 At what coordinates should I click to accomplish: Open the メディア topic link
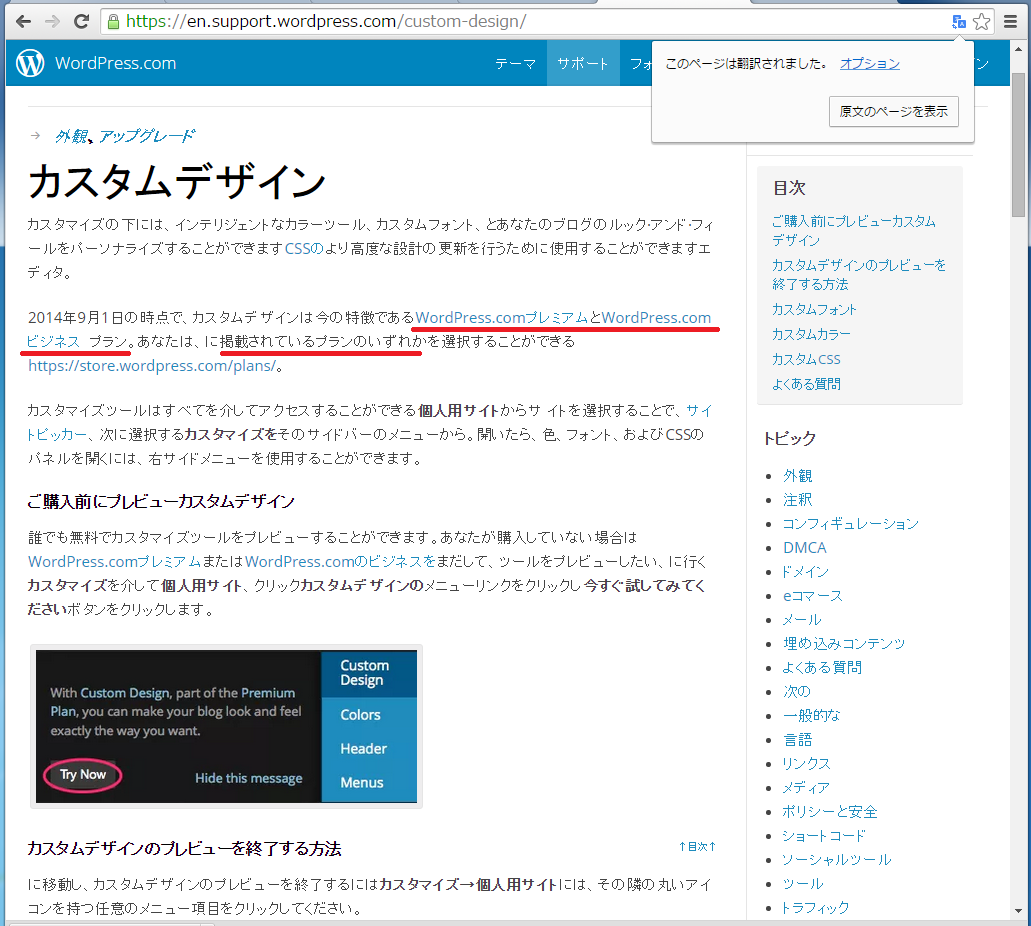806,788
